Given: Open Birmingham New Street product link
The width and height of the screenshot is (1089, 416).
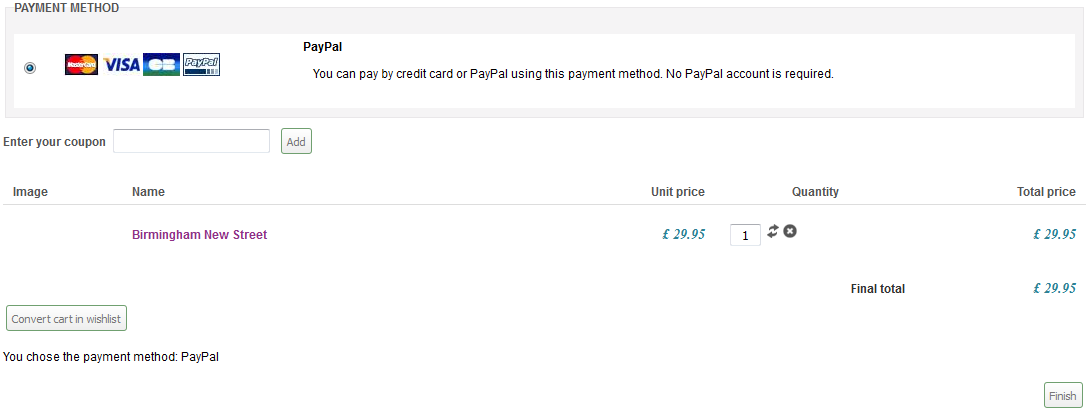Looking at the screenshot, I should pos(199,235).
